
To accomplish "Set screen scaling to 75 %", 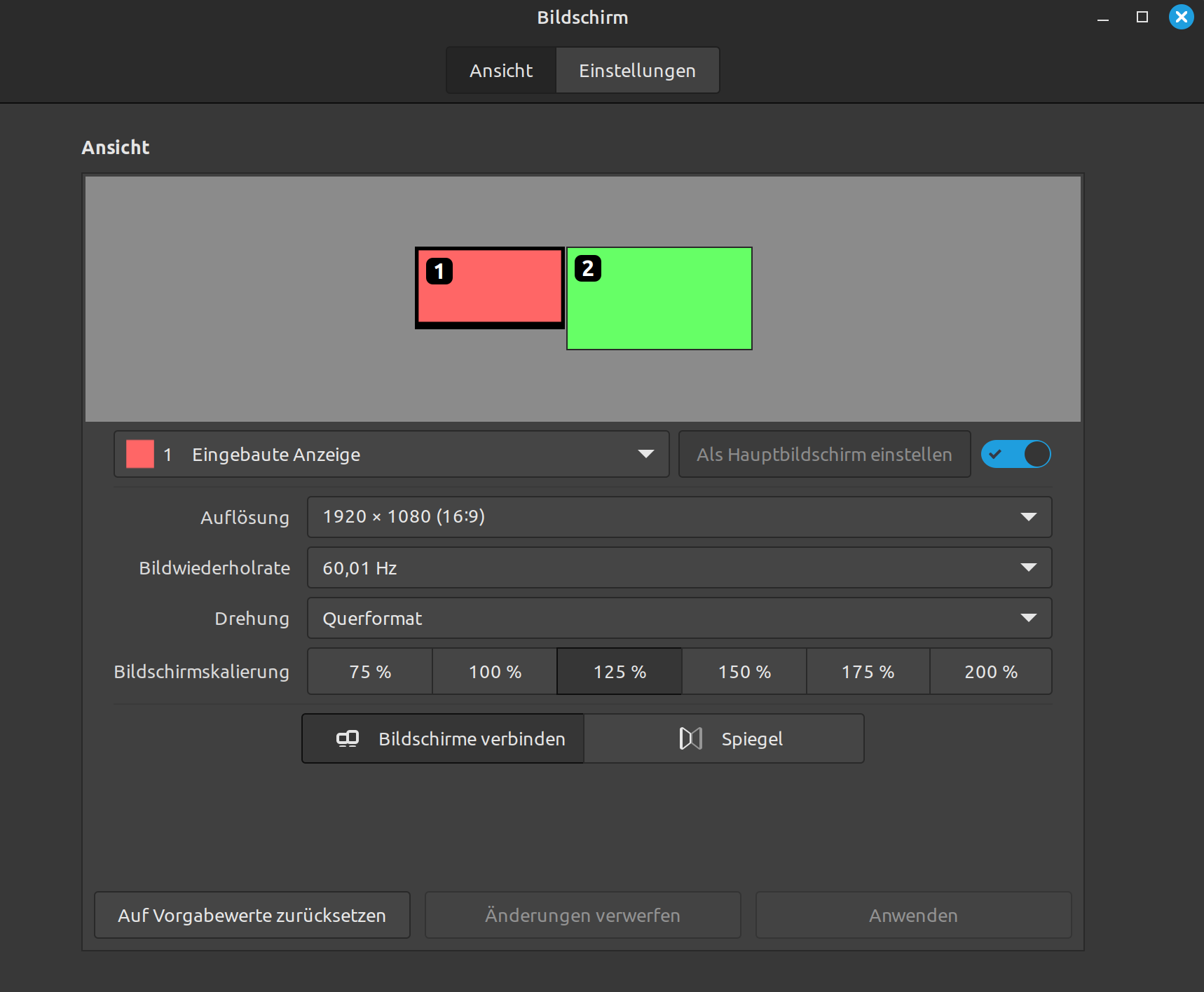I will pyautogui.click(x=370, y=672).
